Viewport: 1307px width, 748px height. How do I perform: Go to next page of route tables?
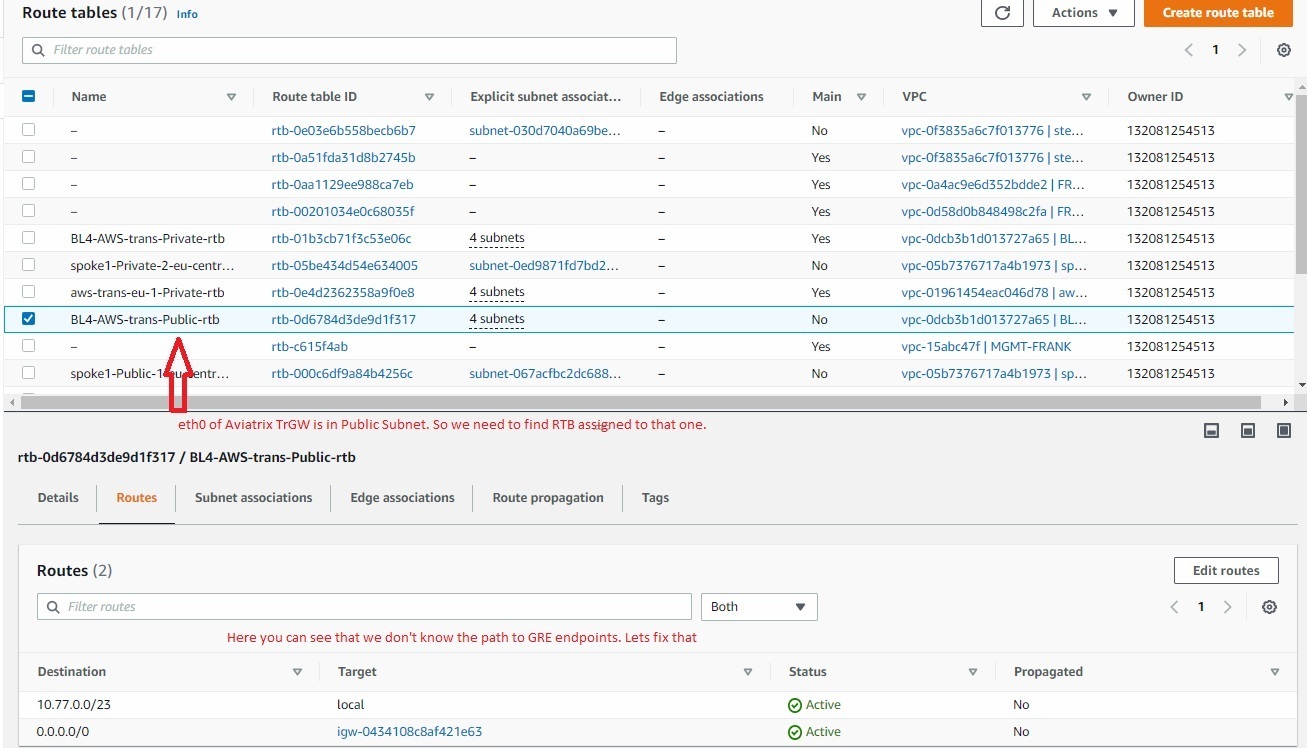(1242, 50)
